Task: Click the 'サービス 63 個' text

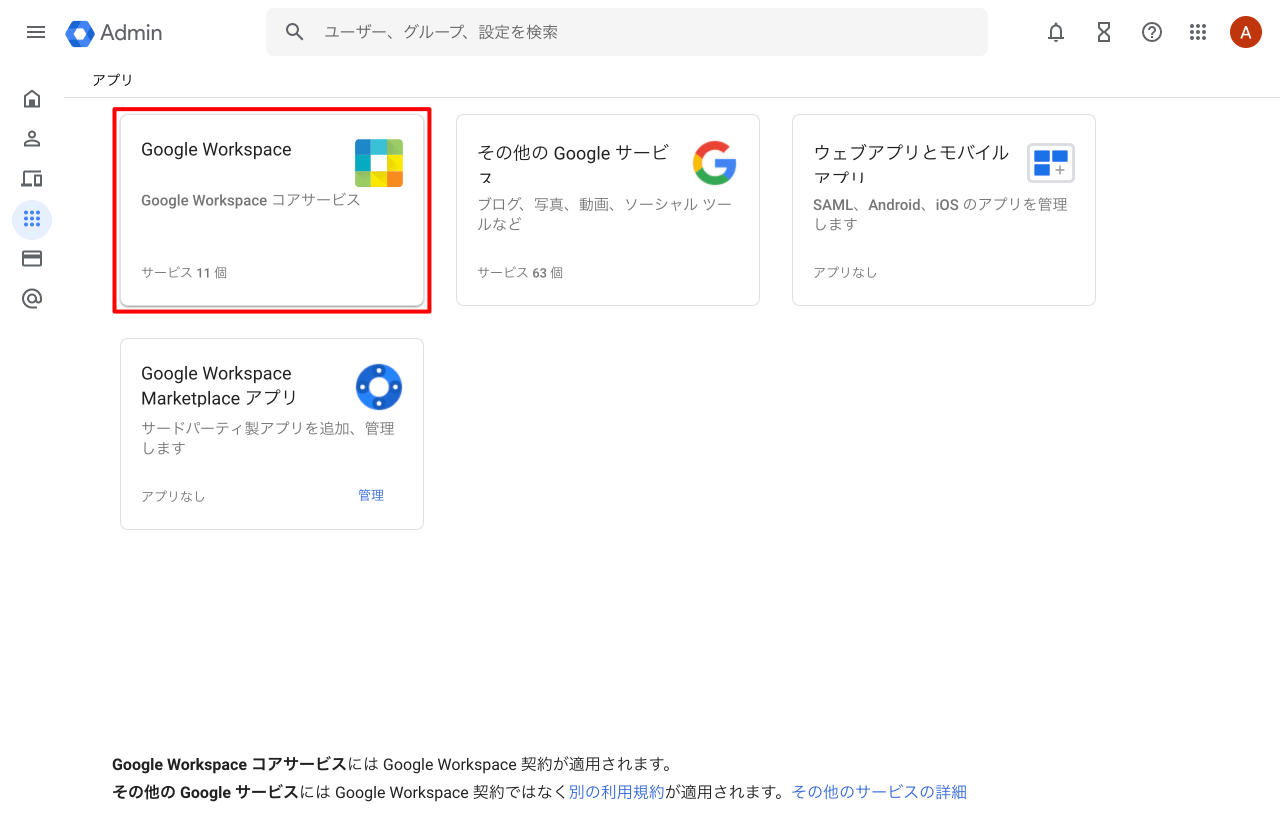Action: (520, 272)
